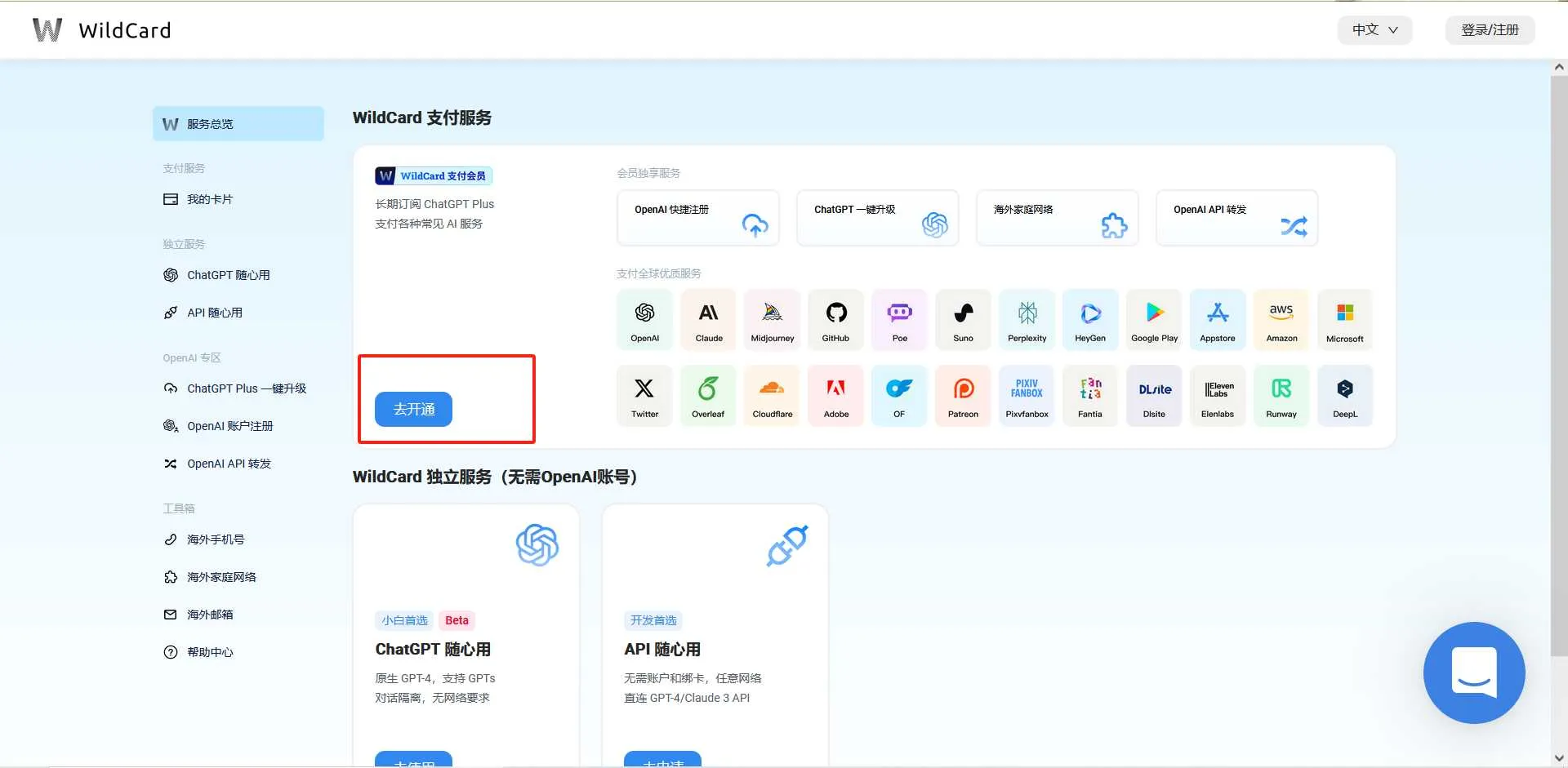The width and height of the screenshot is (1568, 768).
Task: Open the chat support bubble
Action: click(1474, 673)
